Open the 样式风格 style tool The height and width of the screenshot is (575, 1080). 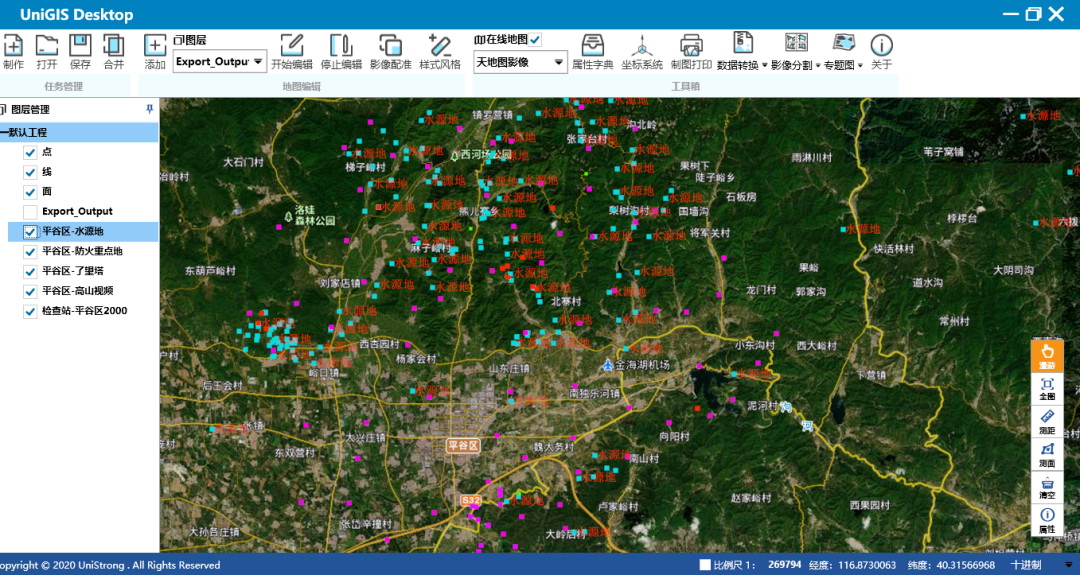click(x=440, y=50)
